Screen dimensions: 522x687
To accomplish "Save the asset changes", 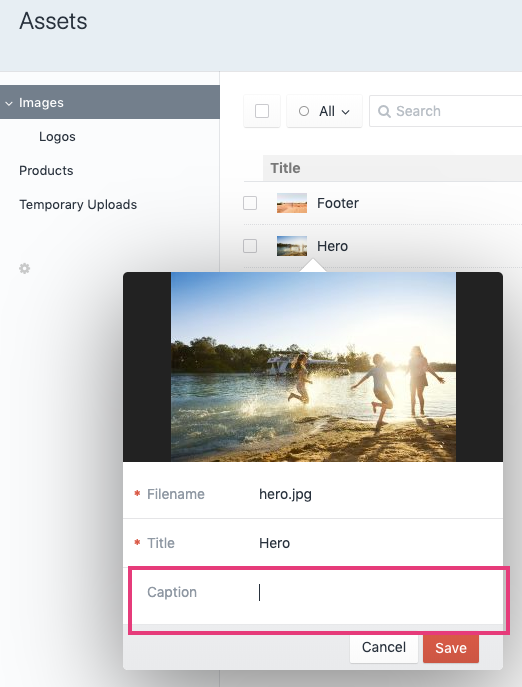I will coord(451,648).
